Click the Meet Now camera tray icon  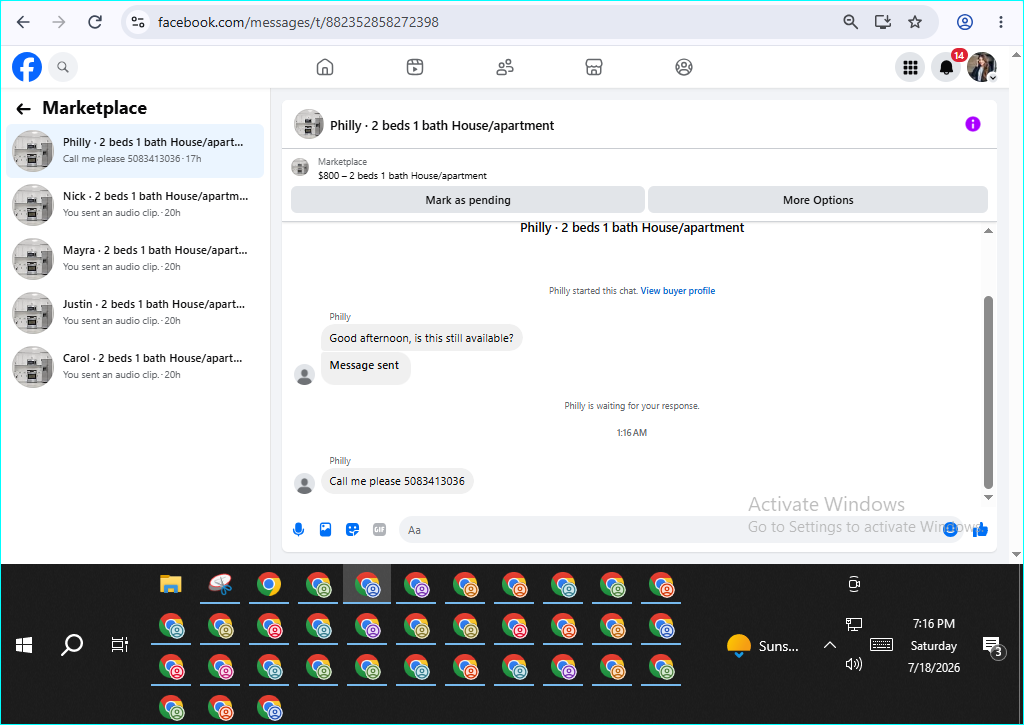854,584
